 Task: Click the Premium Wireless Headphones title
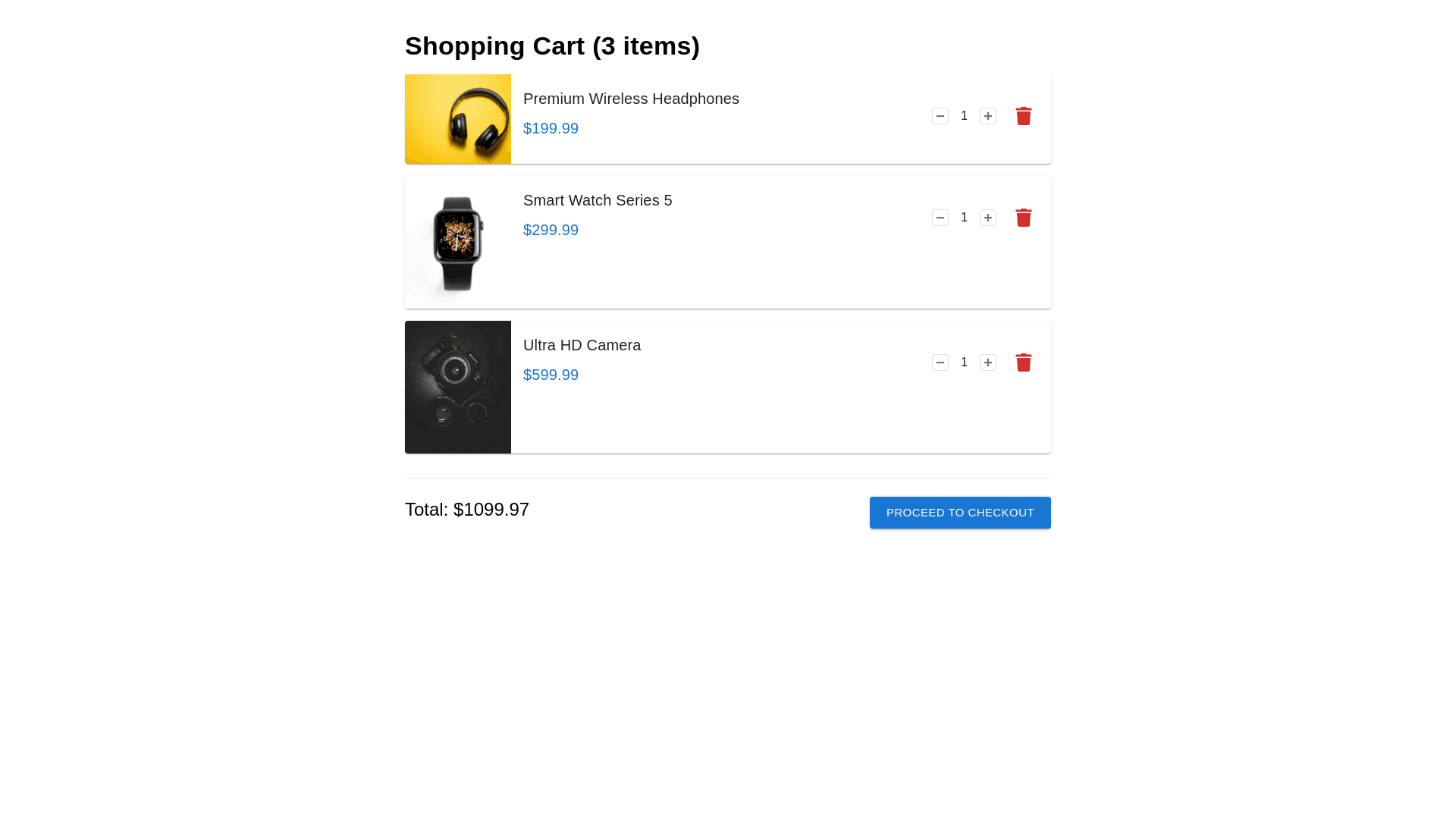[x=631, y=99]
